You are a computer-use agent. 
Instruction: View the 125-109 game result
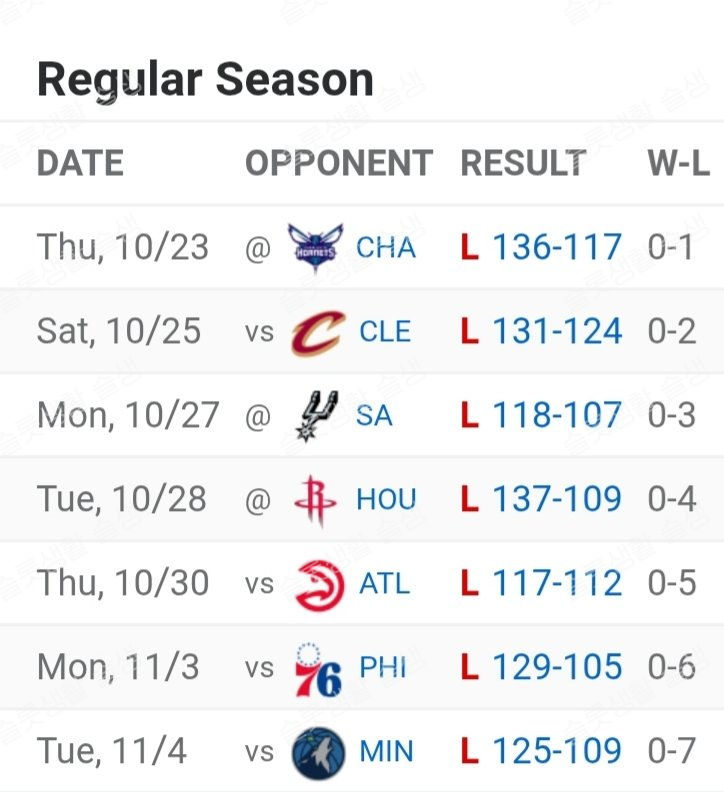click(556, 751)
